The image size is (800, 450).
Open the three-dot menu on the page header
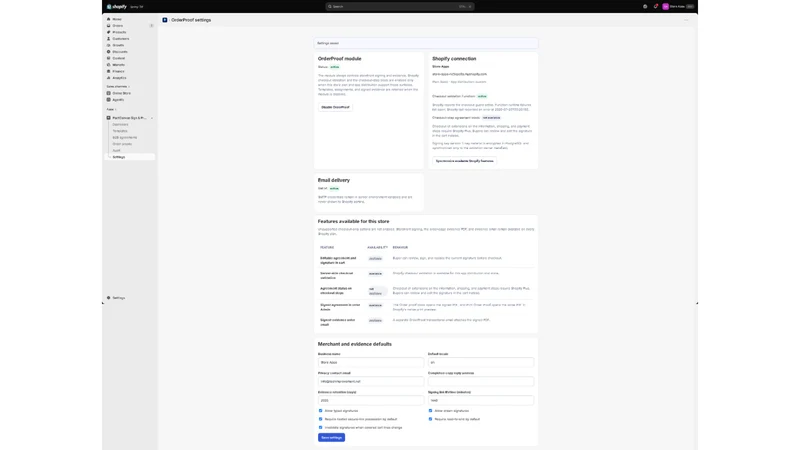click(x=686, y=20)
